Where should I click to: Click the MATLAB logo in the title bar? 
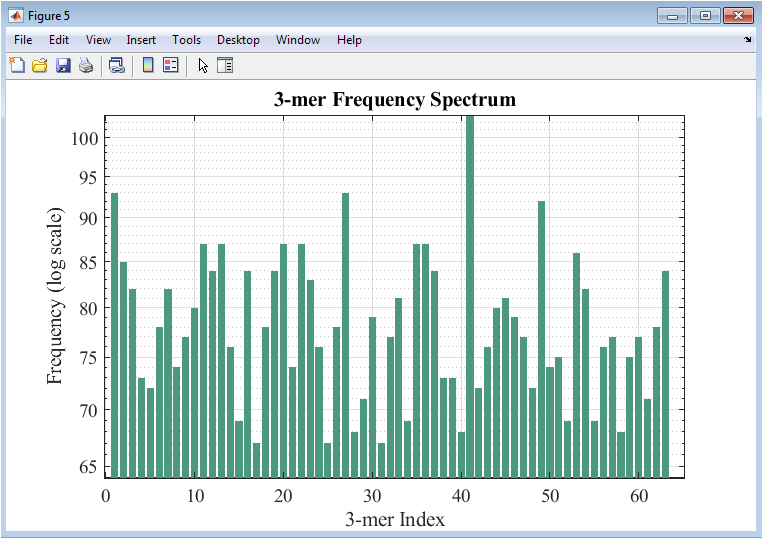tap(16, 16)
